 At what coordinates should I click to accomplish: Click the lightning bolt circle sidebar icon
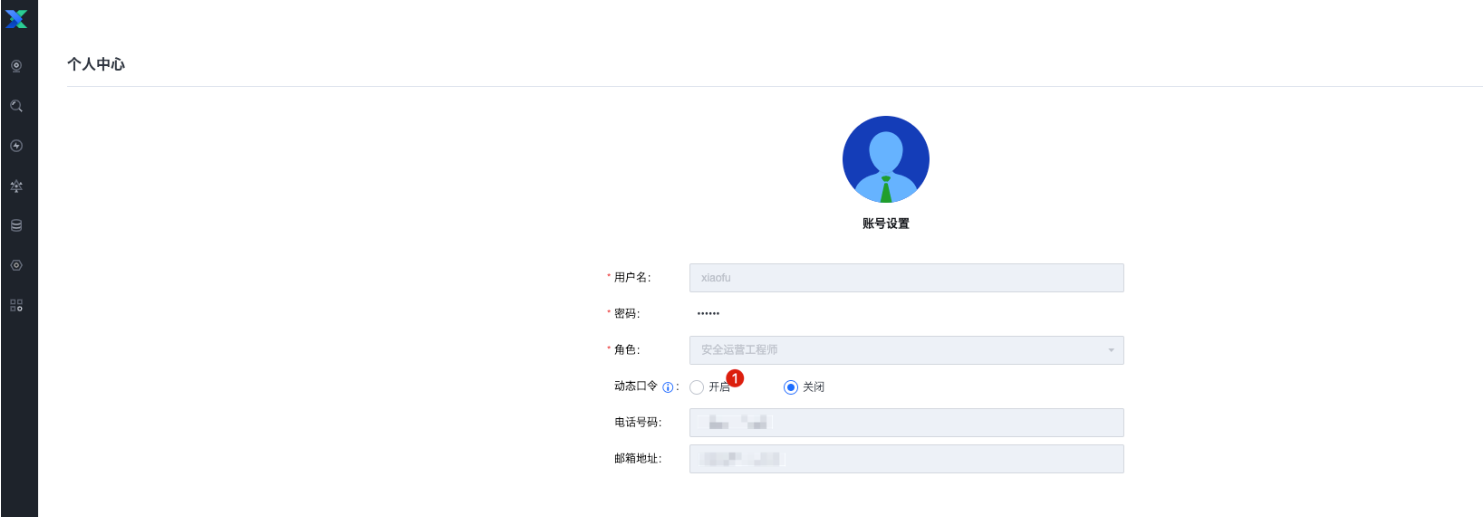[16, 146]
